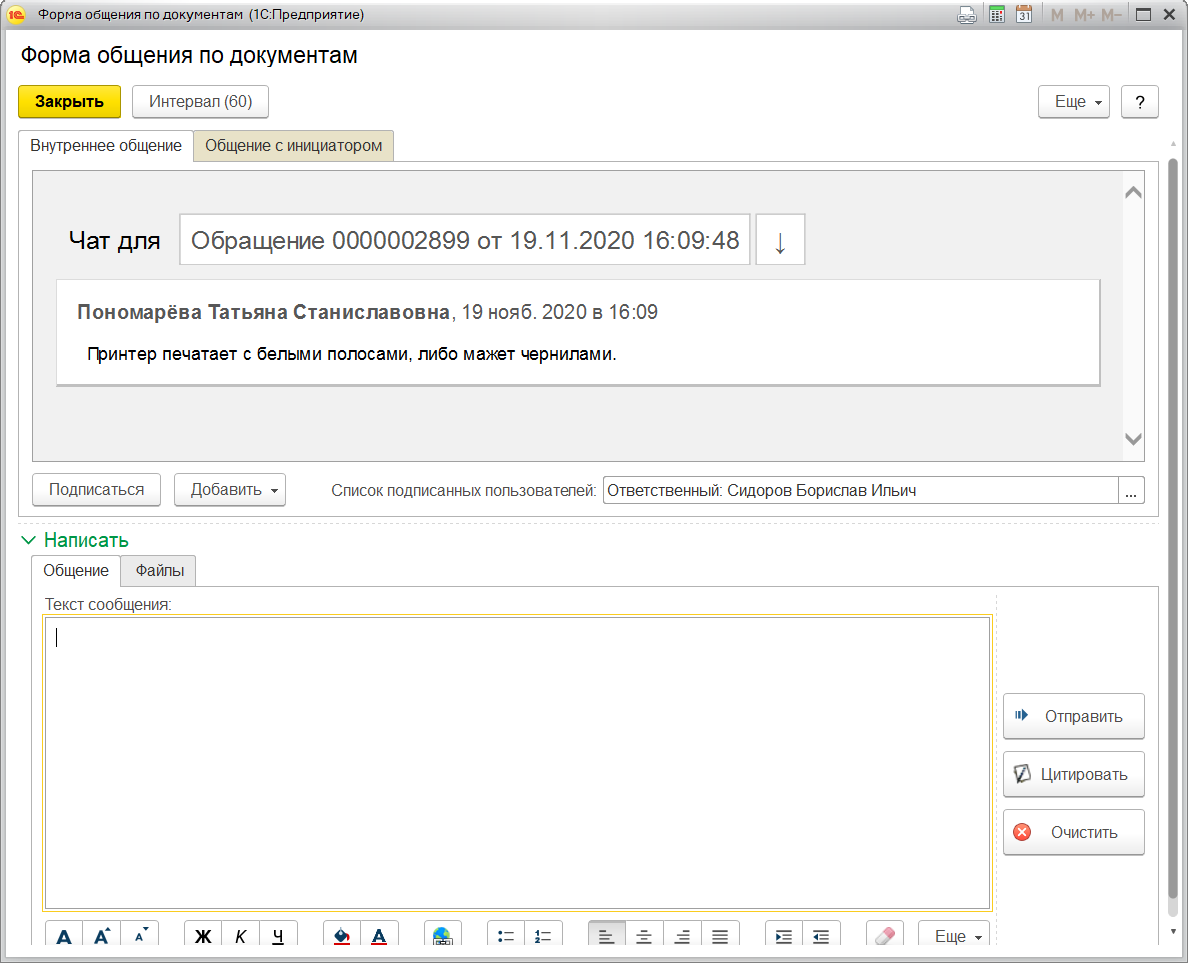Screen dimensions: 1188x963
Task: Click the M memory button
Action: [1057, 14]
